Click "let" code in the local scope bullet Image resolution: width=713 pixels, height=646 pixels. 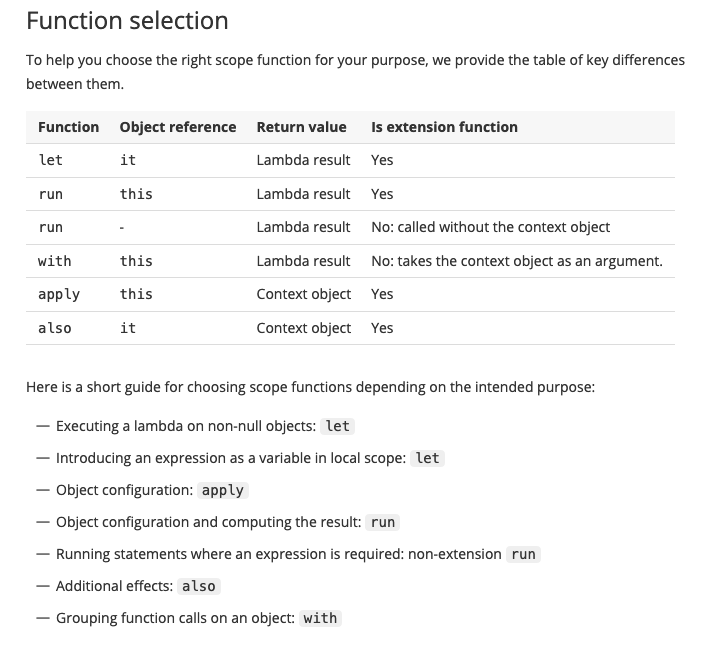pyautogui.click(x=427, y=458)
